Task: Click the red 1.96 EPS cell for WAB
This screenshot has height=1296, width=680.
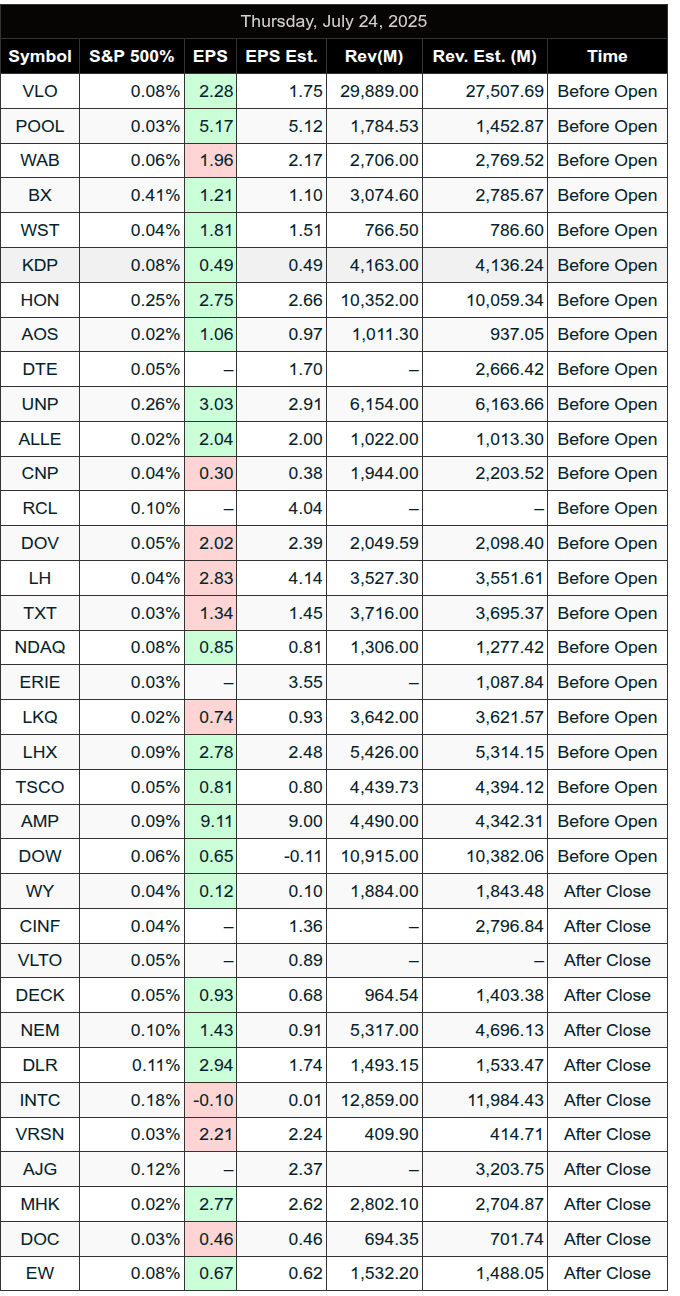Action: pos(210,160)
